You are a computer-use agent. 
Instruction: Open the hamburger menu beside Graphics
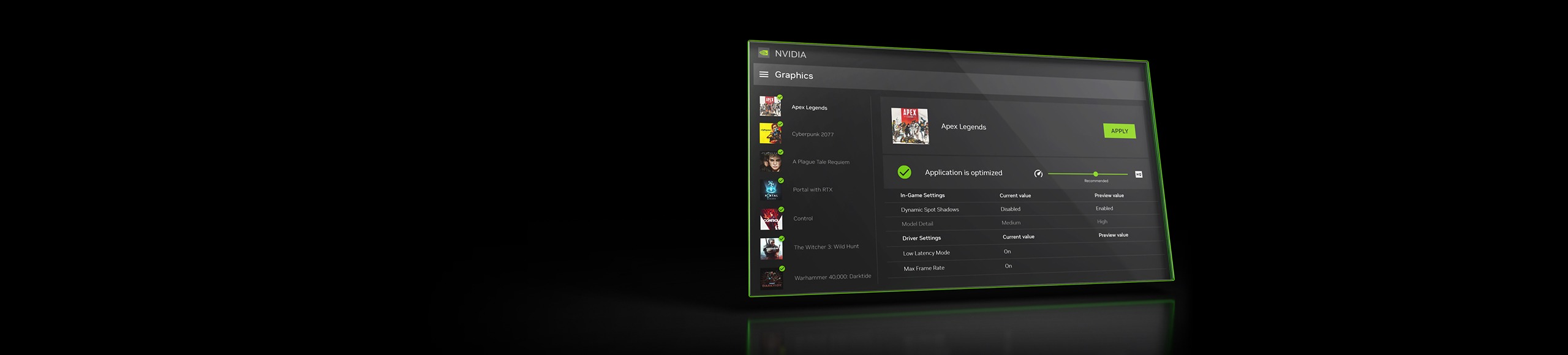[764, 75]
